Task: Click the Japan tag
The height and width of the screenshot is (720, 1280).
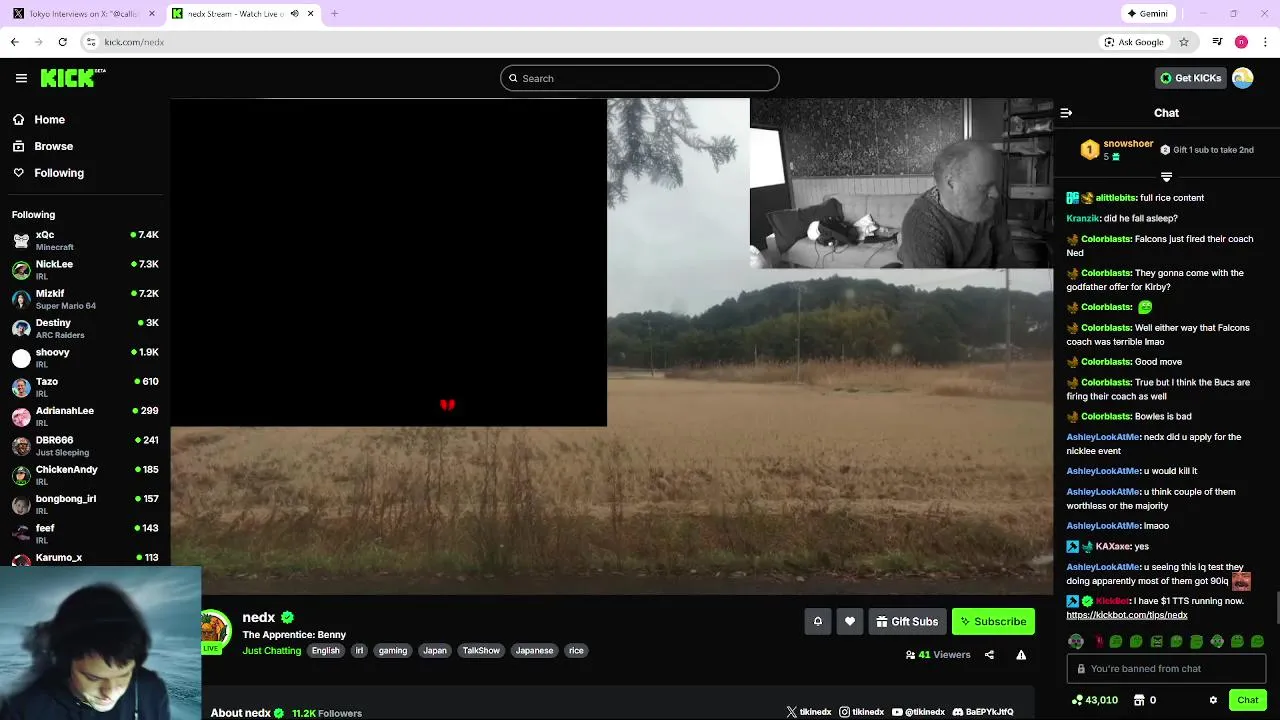Action: coord(435,651)
